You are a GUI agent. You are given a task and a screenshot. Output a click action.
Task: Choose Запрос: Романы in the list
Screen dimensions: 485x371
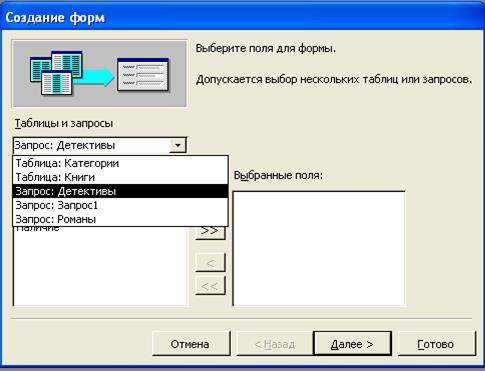click(120, 219)
